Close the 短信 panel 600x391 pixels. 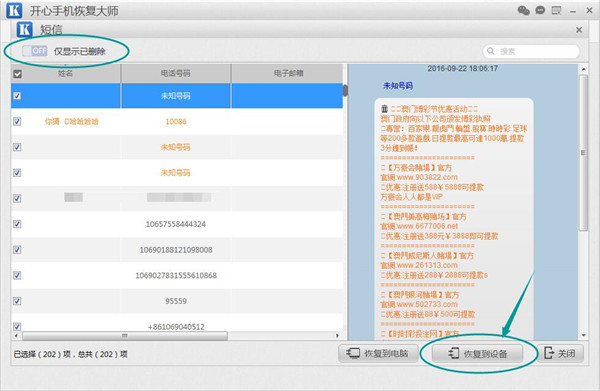pyautogui.click(x=579, y=30)
